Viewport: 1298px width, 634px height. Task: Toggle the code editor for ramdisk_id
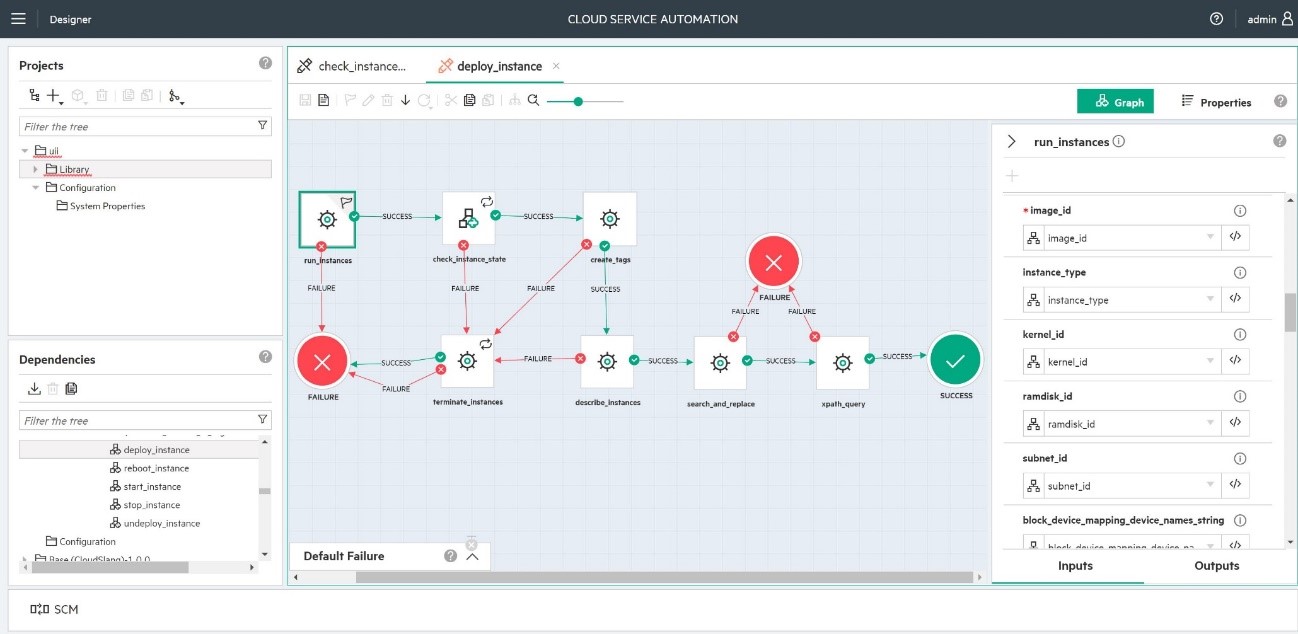point(1235,424)
